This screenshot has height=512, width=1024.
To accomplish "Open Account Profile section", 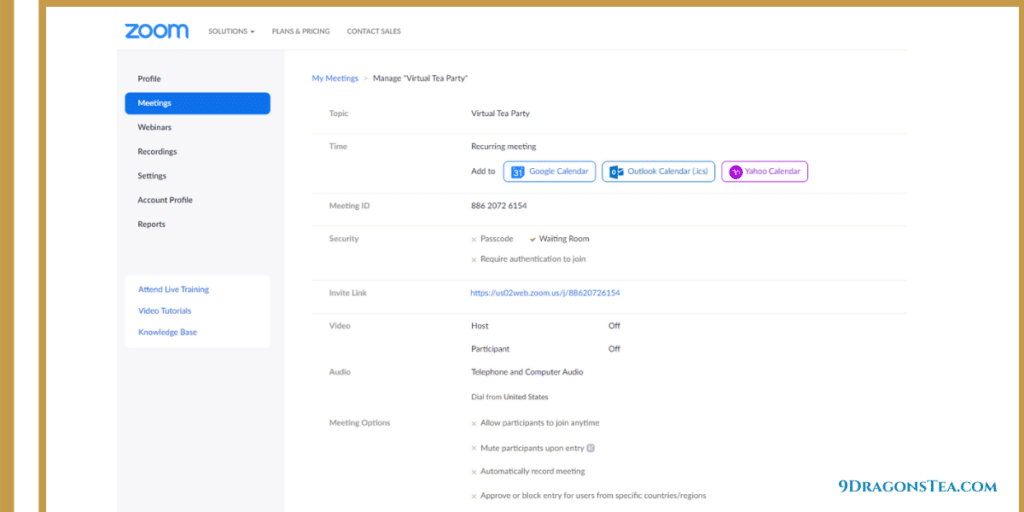I will coord(165,200).
